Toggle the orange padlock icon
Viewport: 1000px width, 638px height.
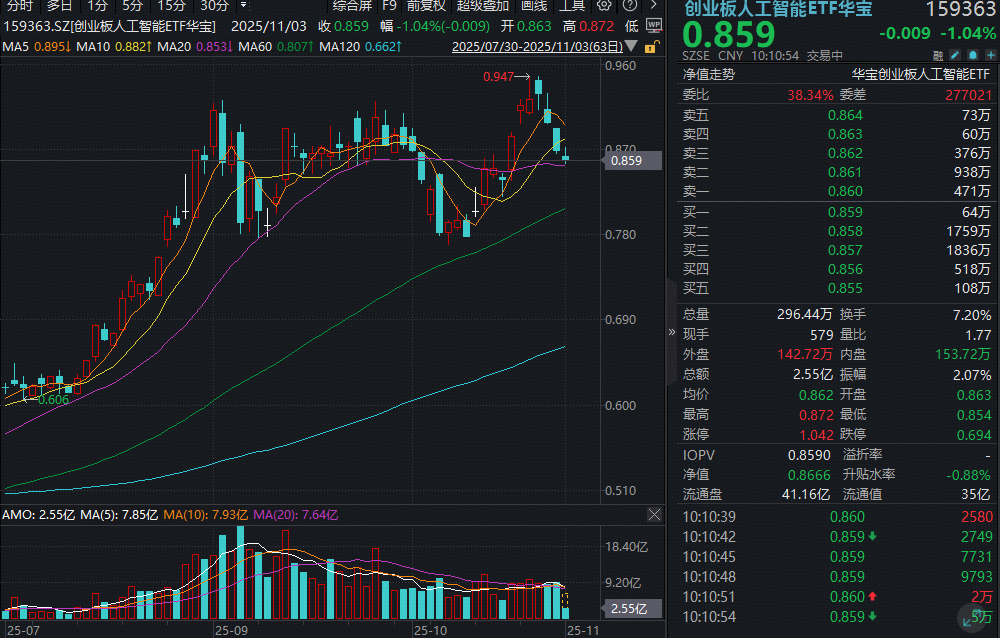[651, 48]
